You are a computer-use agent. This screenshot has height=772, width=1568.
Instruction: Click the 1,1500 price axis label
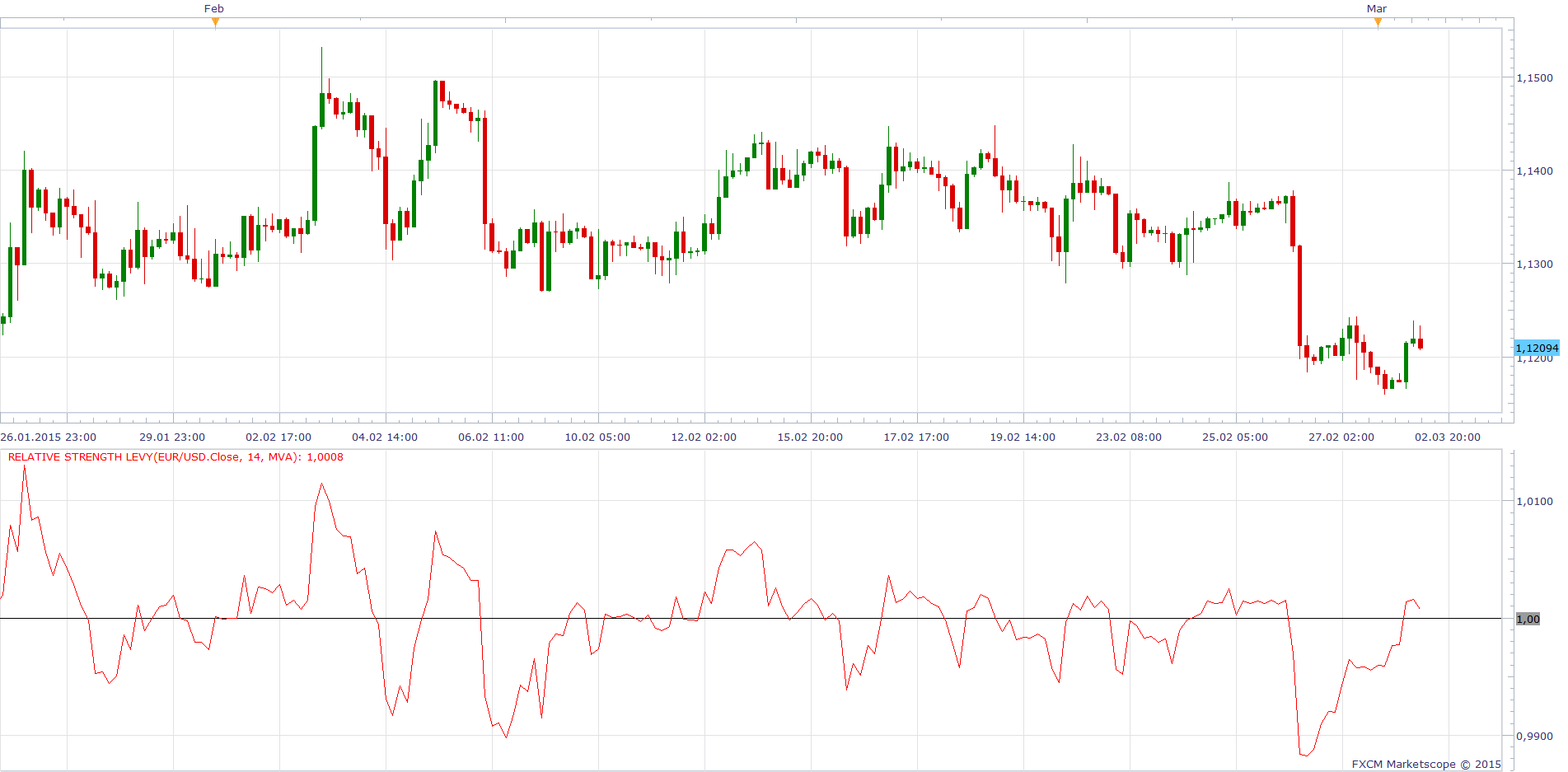click(1534, 77)
